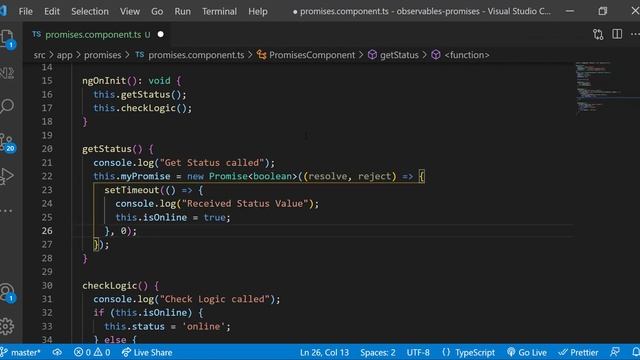Split the editor to the right
The image size is (640, 360).
pyautogui.click(x=617, y=34)
